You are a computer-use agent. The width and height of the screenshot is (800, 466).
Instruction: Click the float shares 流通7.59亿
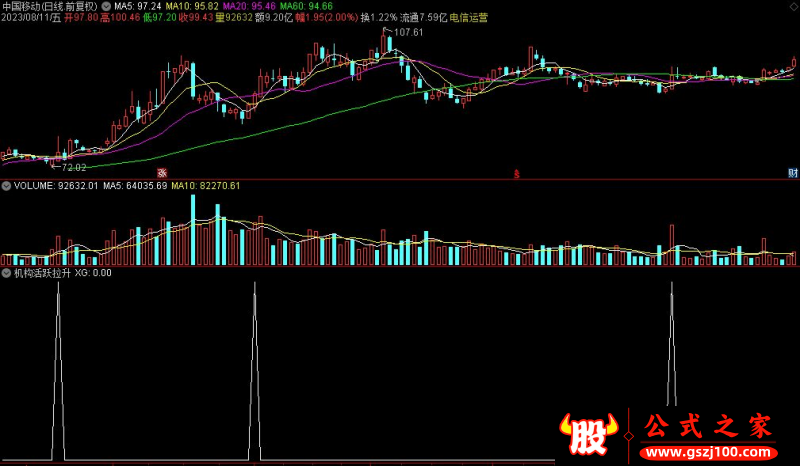[x=423, y=17]
